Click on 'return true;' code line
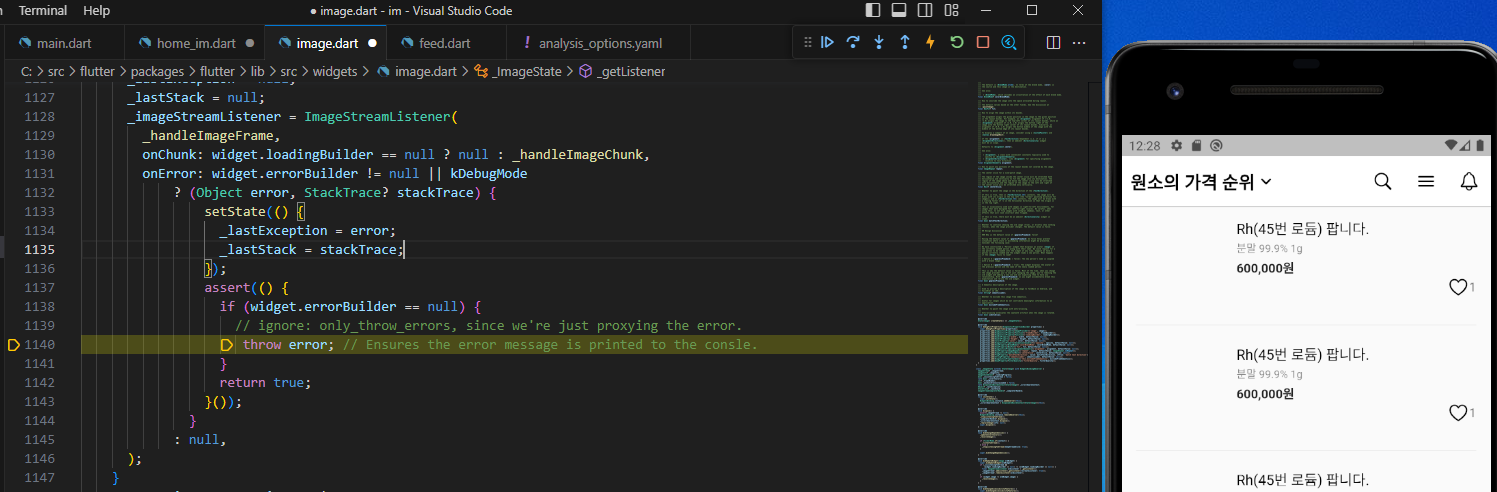Viewport: 1497px width, 492px height. [x=266, y=382]
